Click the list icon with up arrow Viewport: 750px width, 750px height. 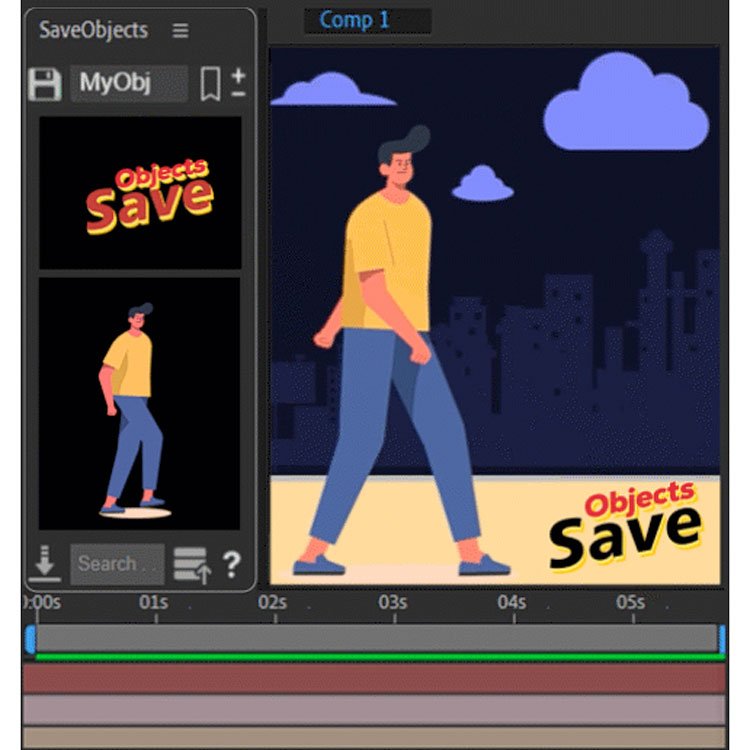click(191, 565)
